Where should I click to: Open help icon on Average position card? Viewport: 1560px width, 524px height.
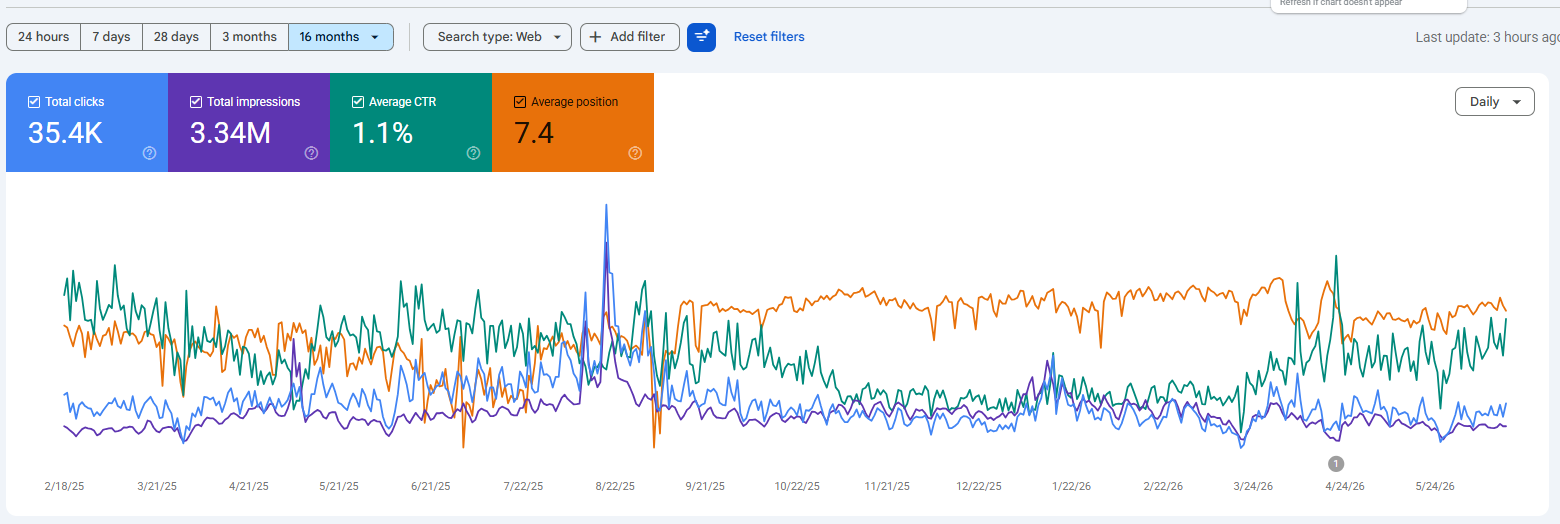635,153
